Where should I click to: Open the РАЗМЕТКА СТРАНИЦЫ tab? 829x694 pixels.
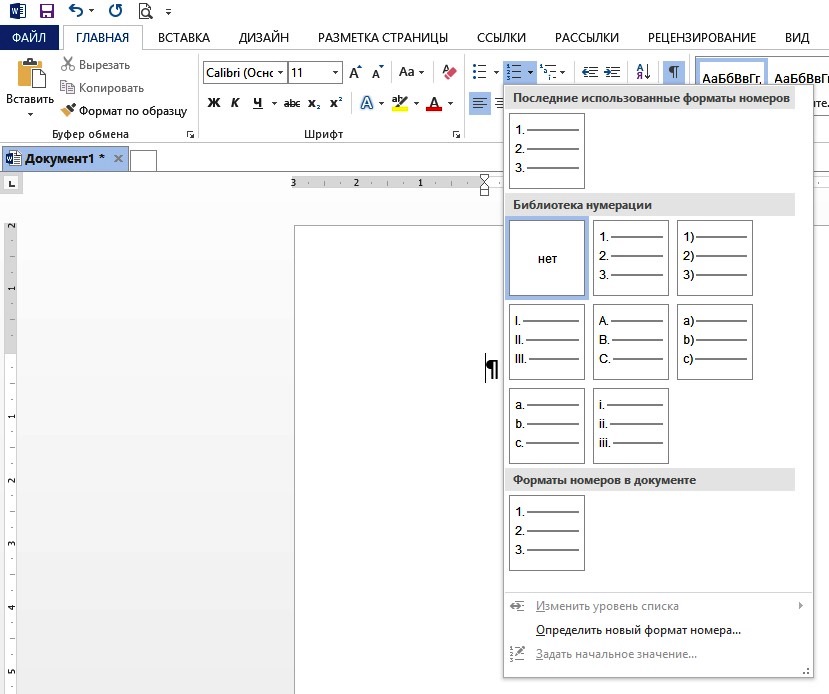[383, 38]
